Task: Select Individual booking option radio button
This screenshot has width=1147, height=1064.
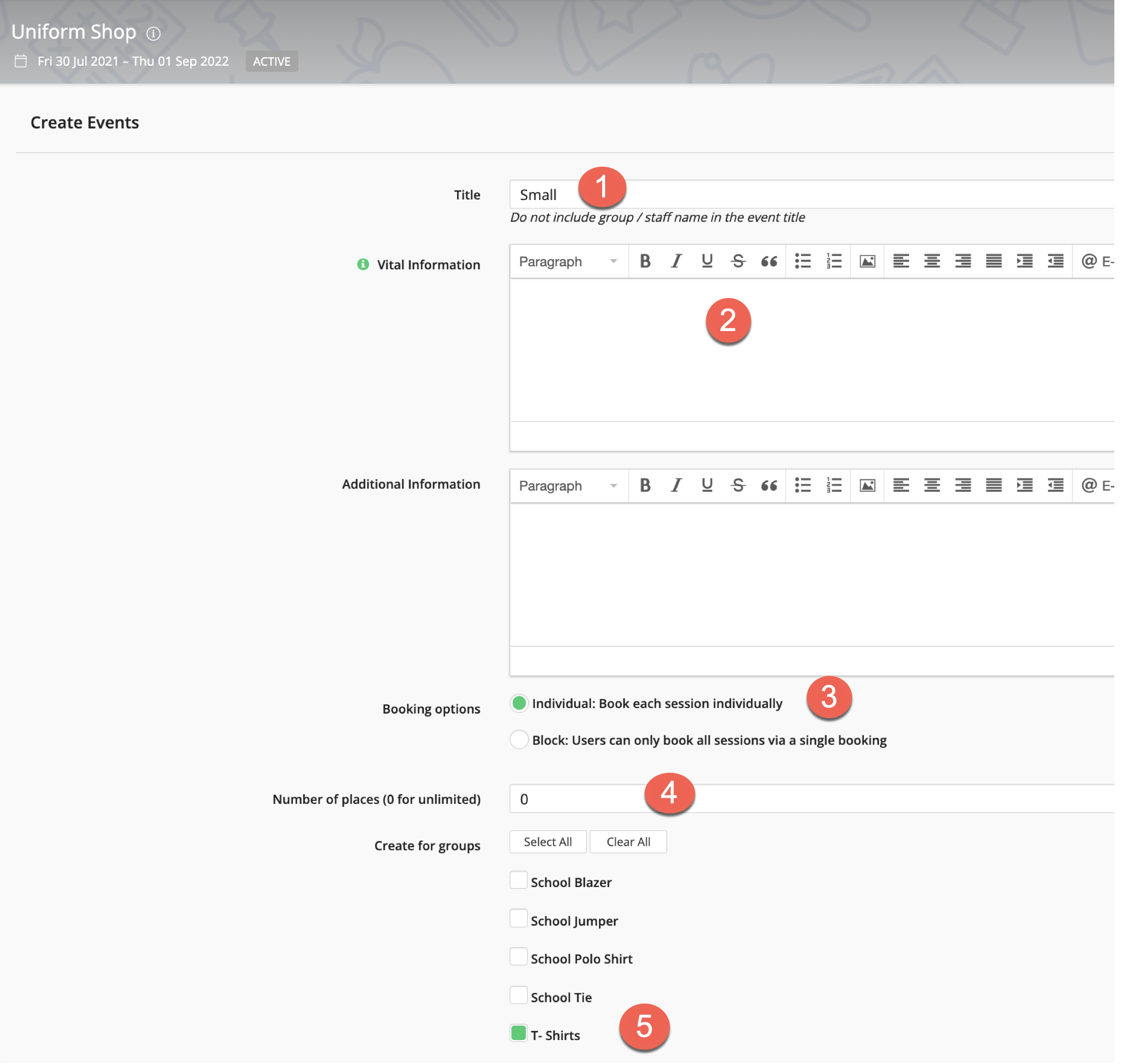Action: 519,703
